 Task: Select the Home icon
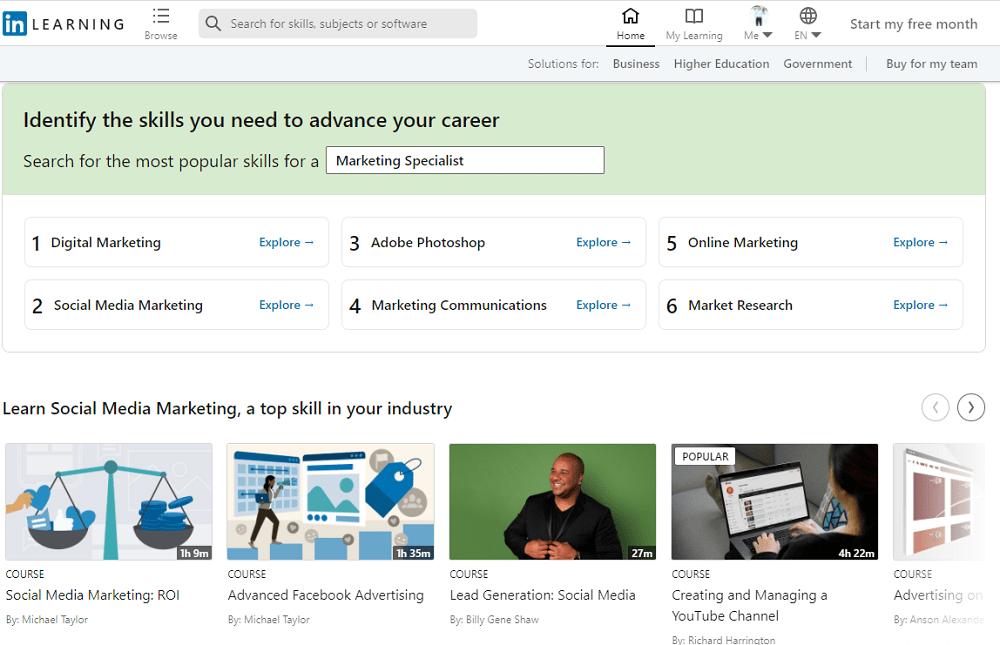pyautogui.click(x=630, y=17)
